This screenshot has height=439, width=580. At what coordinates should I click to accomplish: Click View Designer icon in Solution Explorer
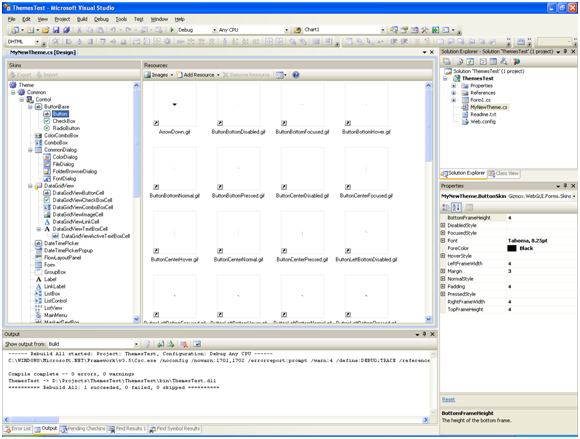point(493,61)
